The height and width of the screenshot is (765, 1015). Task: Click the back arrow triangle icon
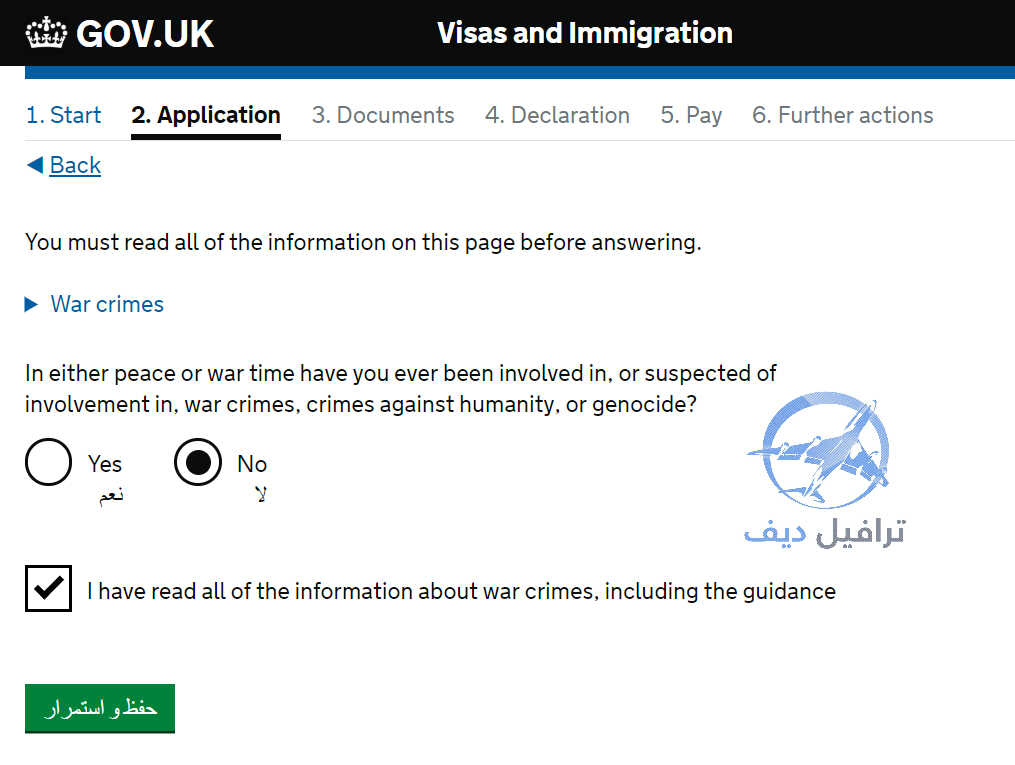(35, 164)
